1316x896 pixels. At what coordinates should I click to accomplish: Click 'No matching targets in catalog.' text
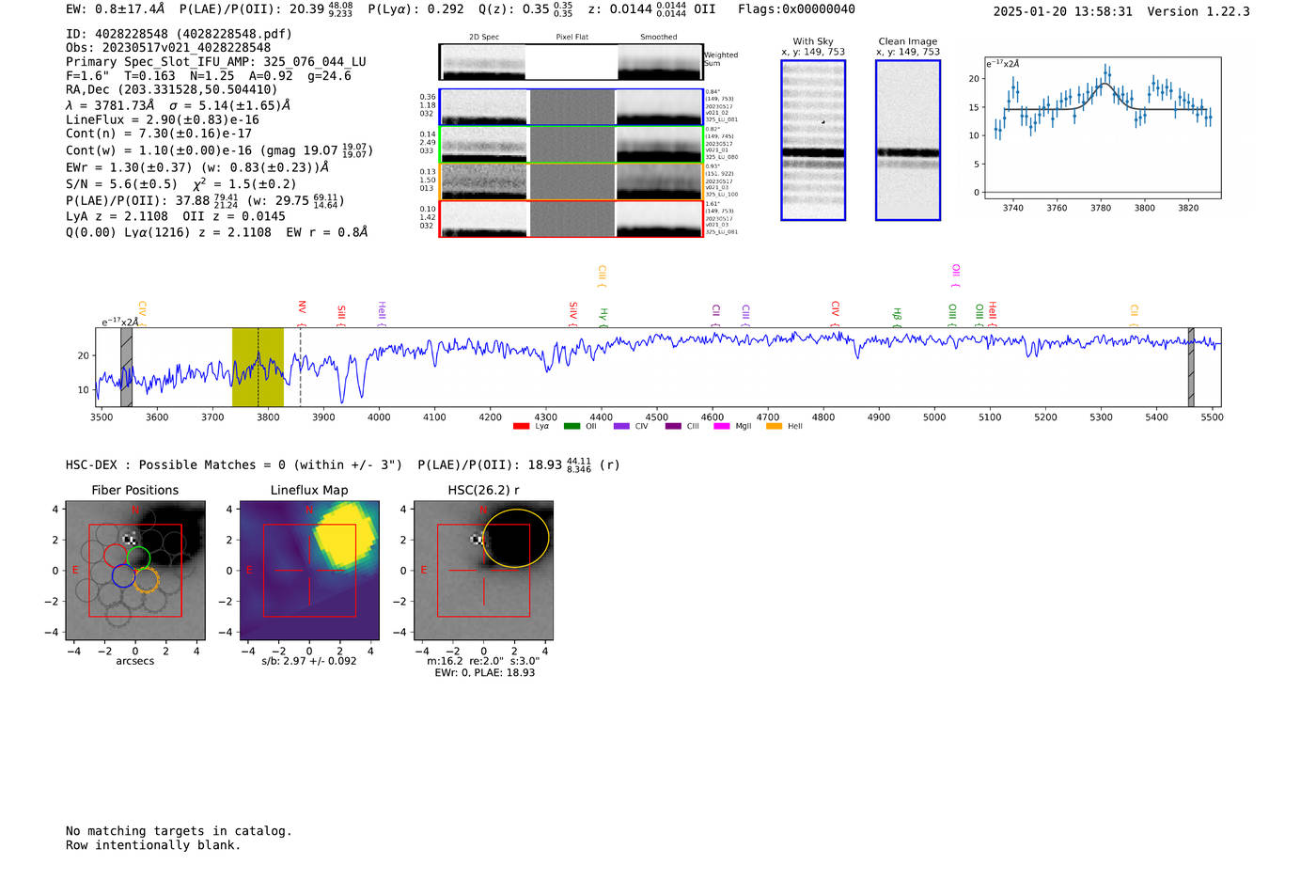179,831
